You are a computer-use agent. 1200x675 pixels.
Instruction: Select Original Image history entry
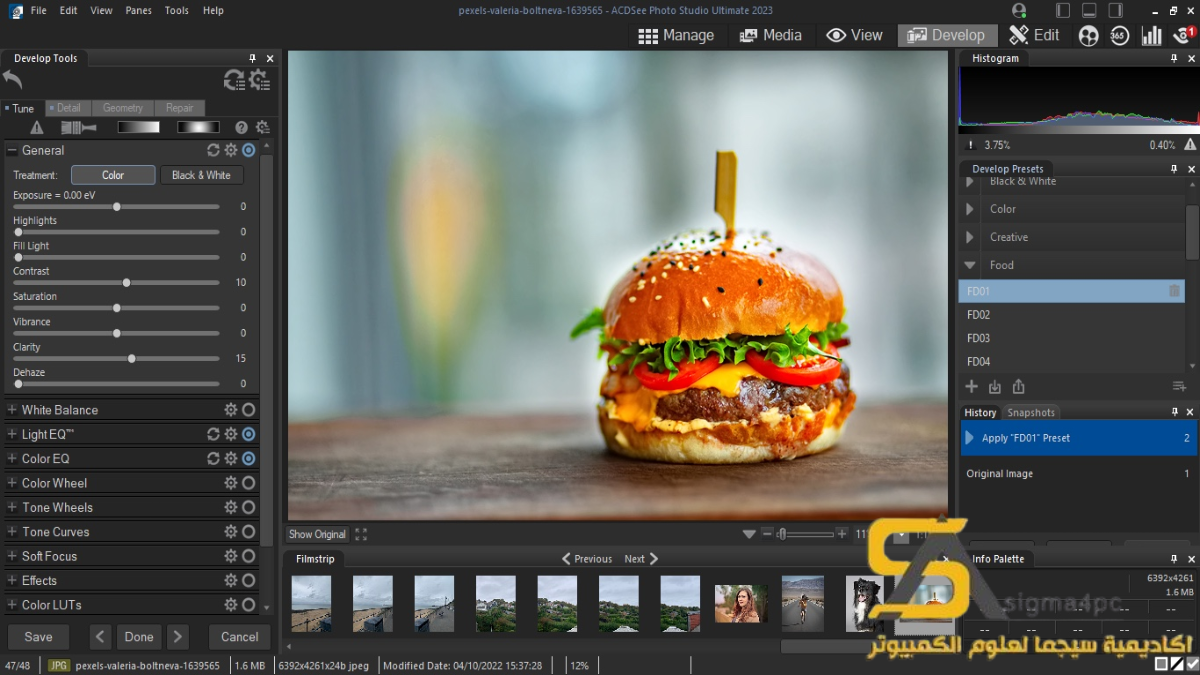click(x=1078, y=474)
